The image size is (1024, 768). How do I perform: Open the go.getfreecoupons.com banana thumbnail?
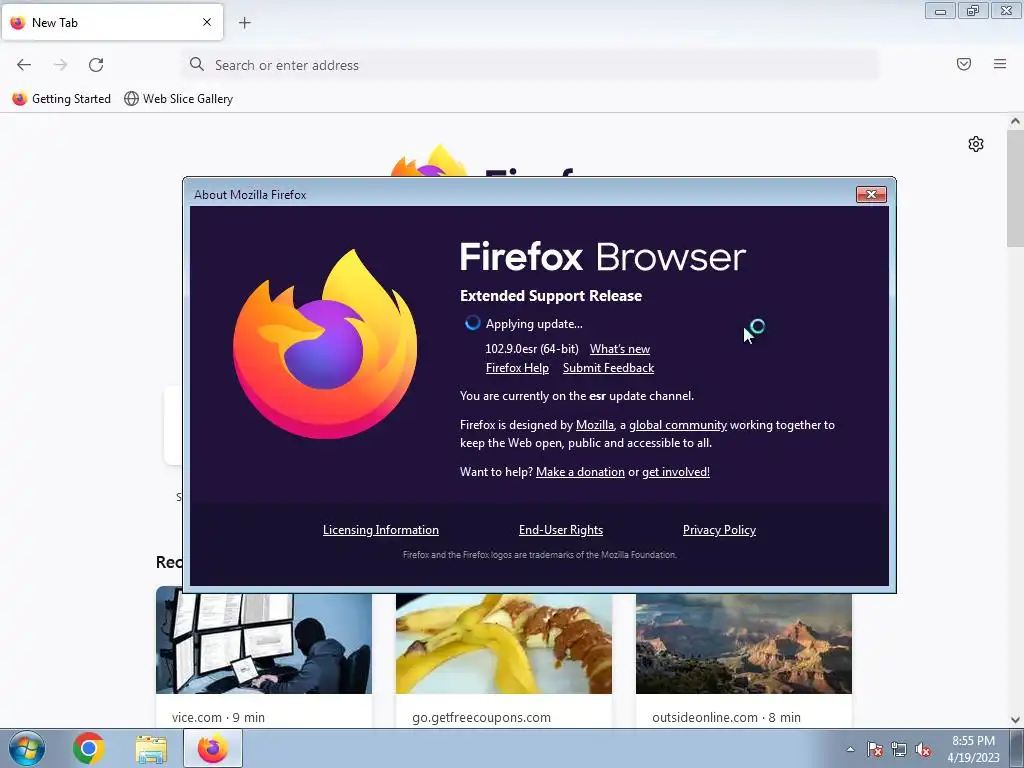[x=504, y=643]
